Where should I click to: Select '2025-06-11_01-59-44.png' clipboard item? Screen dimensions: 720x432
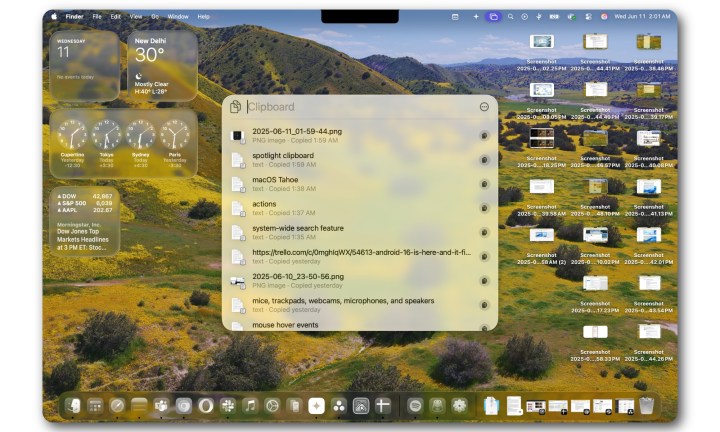click(350, 136)
